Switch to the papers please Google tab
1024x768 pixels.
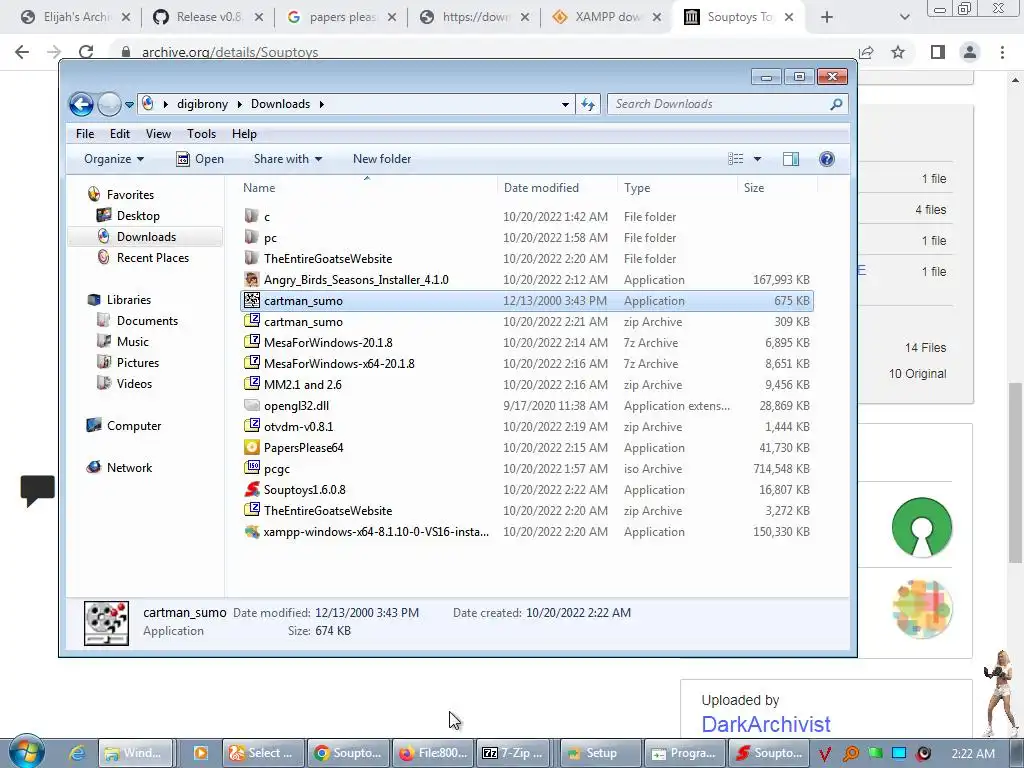tap(342, 17)
